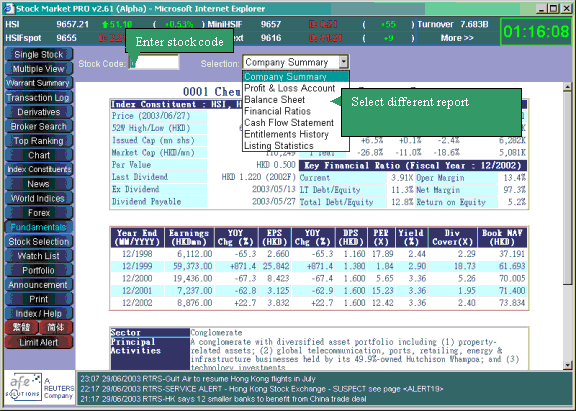Screen dimensions: 576x411
Task: Click scrollbar down arrow in report pane
Action: click(x=568, y=365)
